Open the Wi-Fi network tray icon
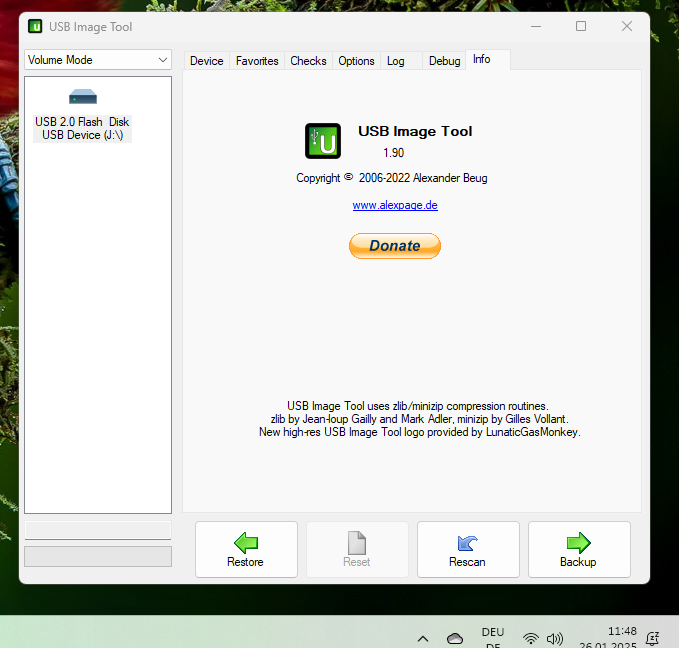Viewport: 679px width, 648px height. click(530, 638)
